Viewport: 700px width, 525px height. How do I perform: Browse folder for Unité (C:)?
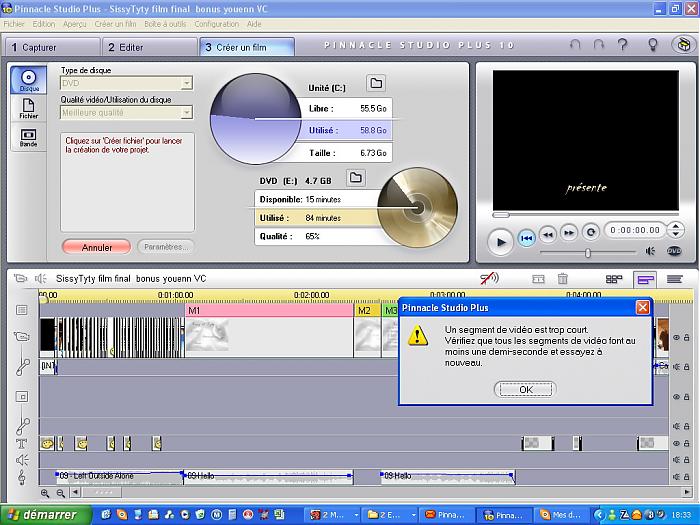point(376,83)
